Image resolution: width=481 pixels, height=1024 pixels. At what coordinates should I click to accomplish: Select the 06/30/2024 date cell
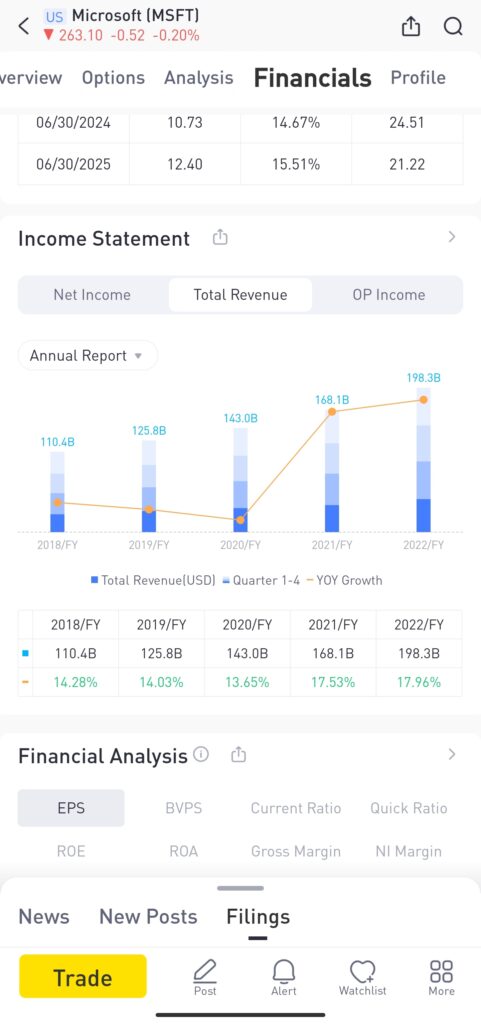[74, 123]
